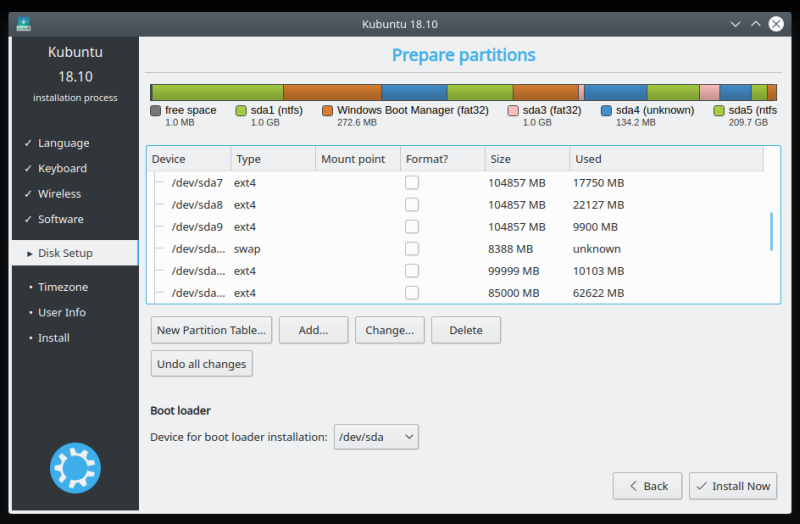Toggle format checkbox for the 99999 MB partition
This screenshot has height=524, width=800.
412,270
